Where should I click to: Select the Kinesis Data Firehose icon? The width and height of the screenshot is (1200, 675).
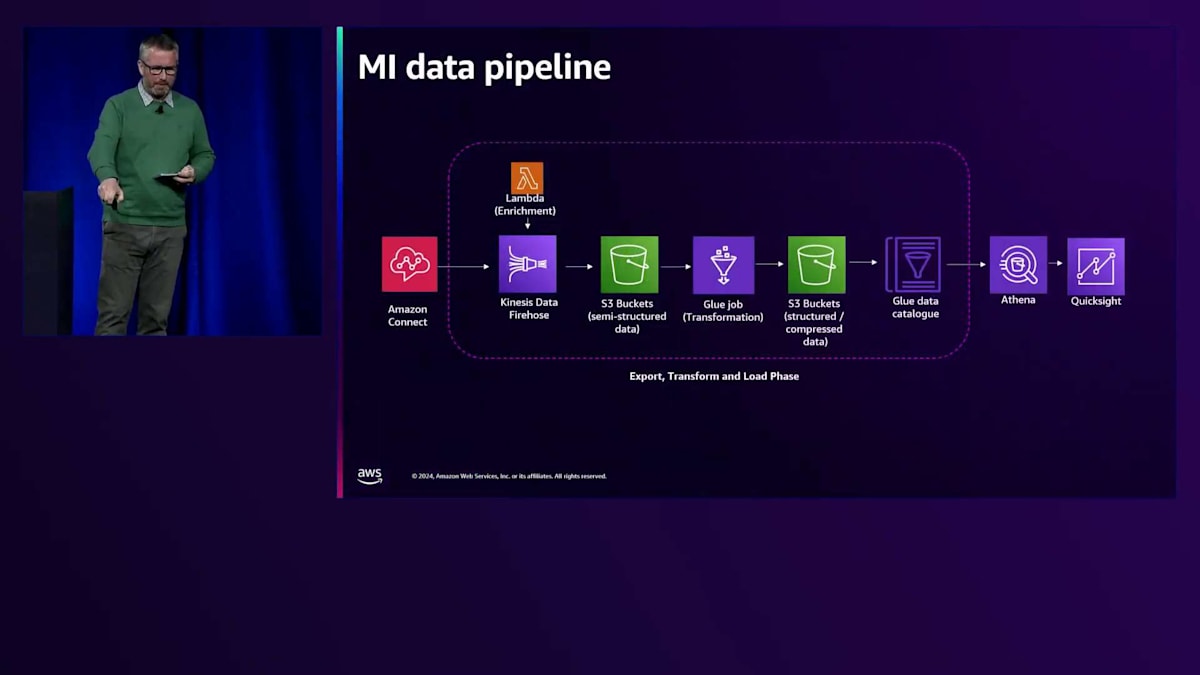point(528,264)
